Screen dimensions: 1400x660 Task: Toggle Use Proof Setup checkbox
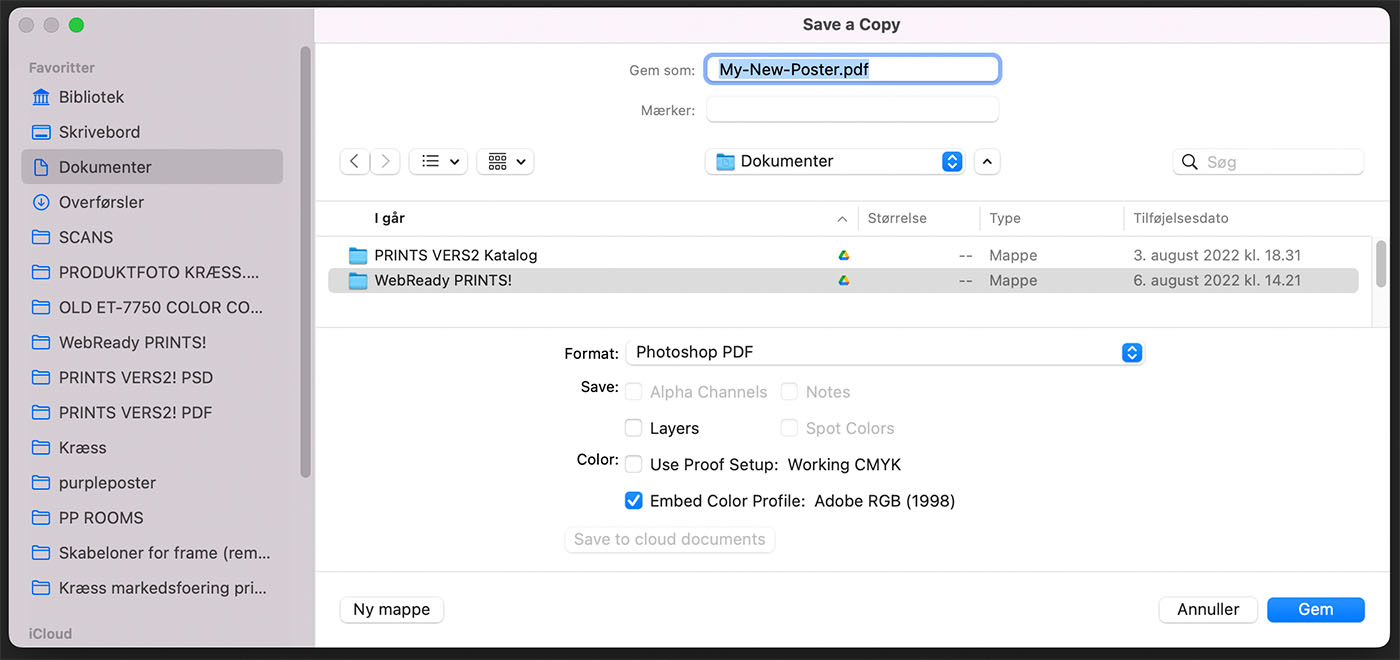(633, 464)
